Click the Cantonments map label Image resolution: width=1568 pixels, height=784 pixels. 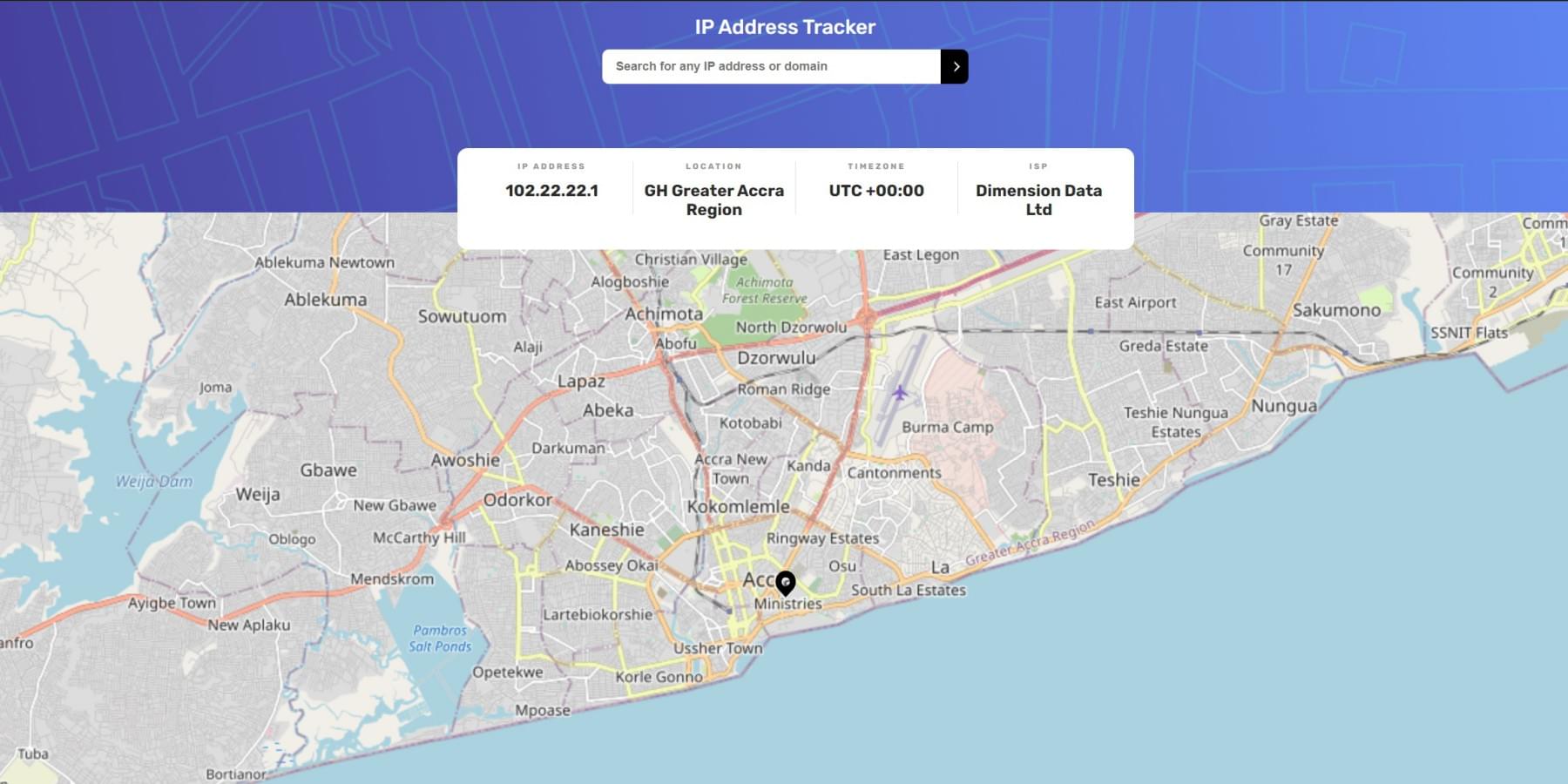(894, 473)
